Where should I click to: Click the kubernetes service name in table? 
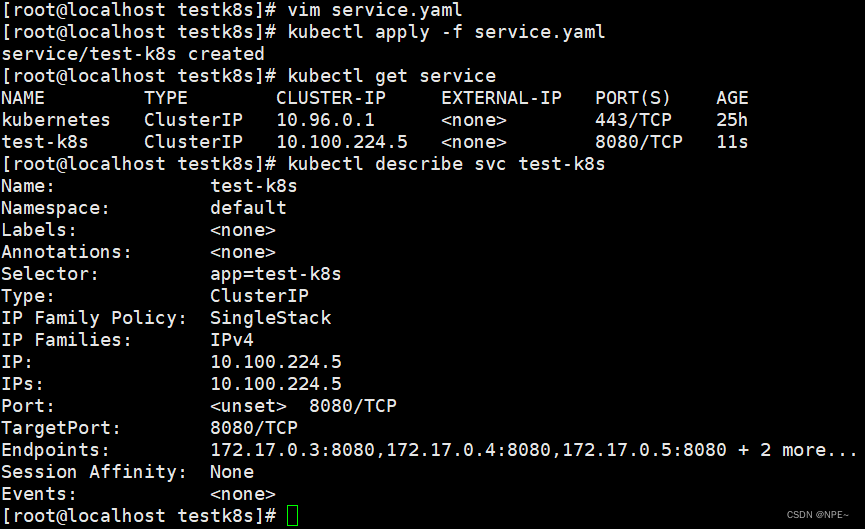tap(56, 120)
